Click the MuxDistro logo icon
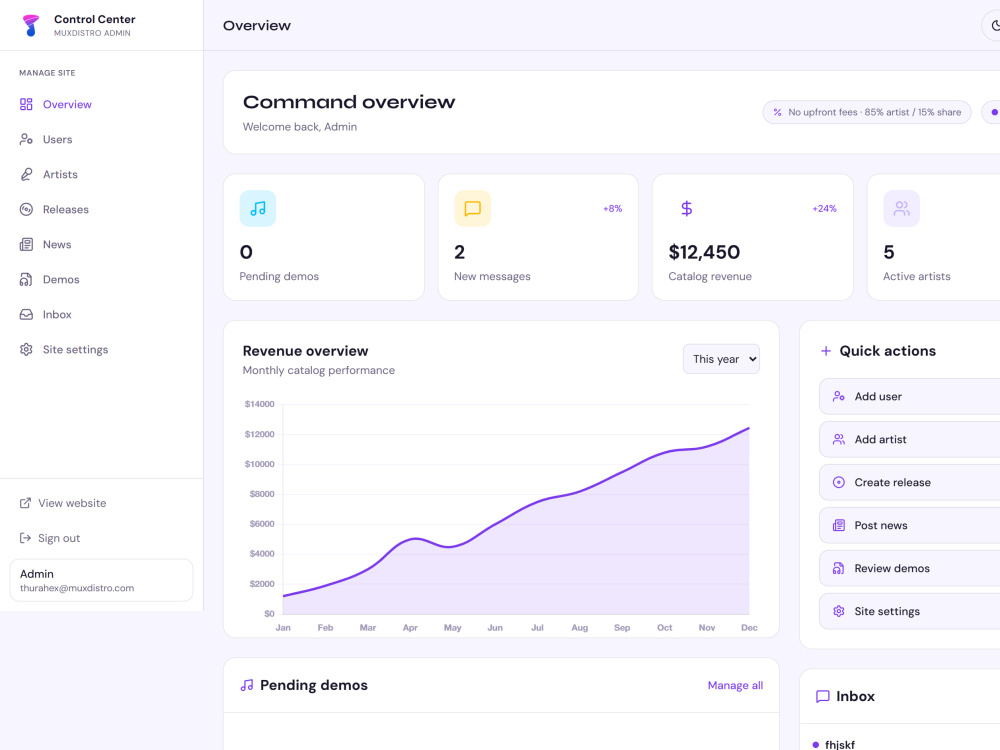This screenshot has width=1000, height=750. click(x=31, y=26)
